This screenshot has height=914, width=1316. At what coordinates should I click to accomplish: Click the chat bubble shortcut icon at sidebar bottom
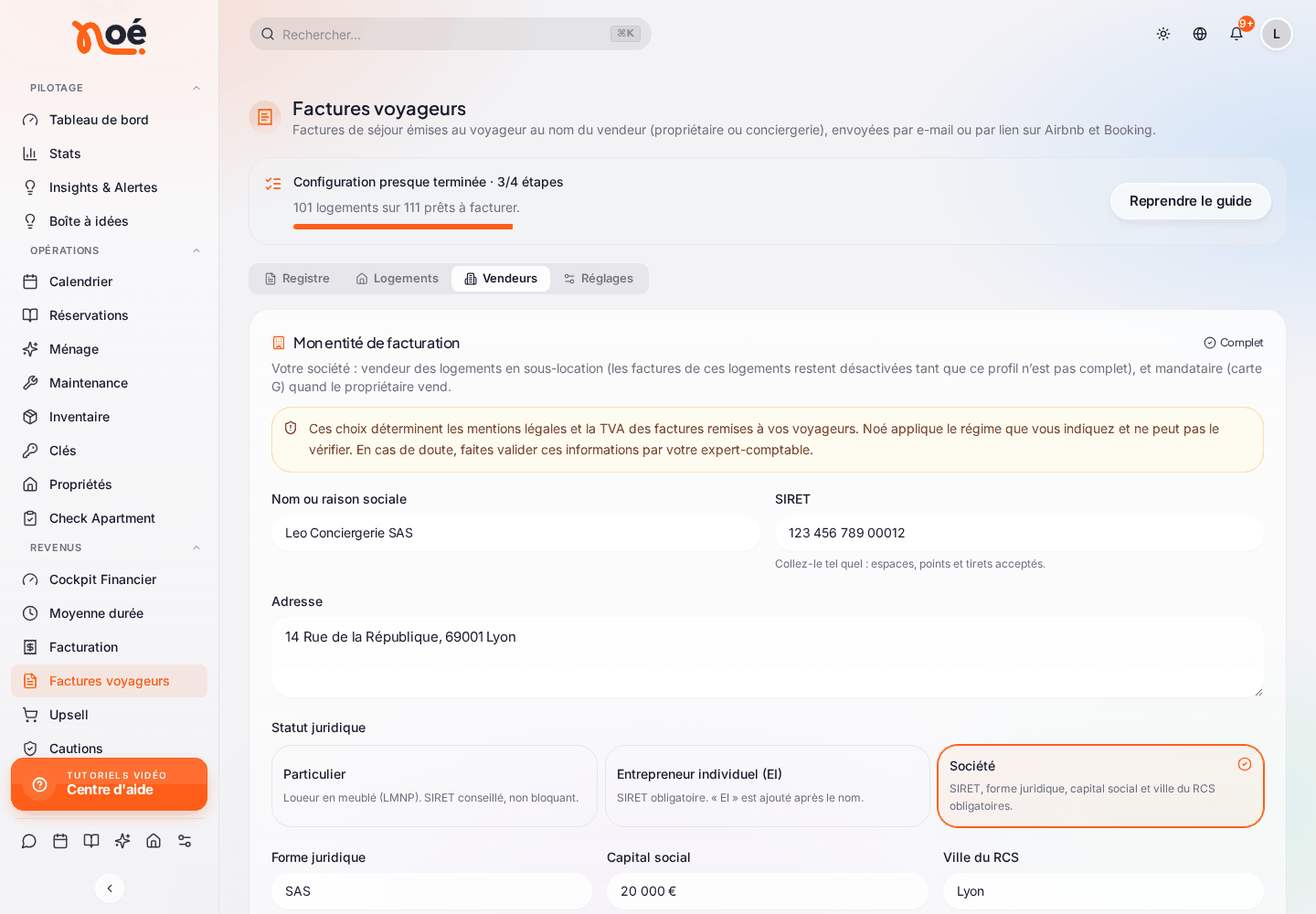29,841
